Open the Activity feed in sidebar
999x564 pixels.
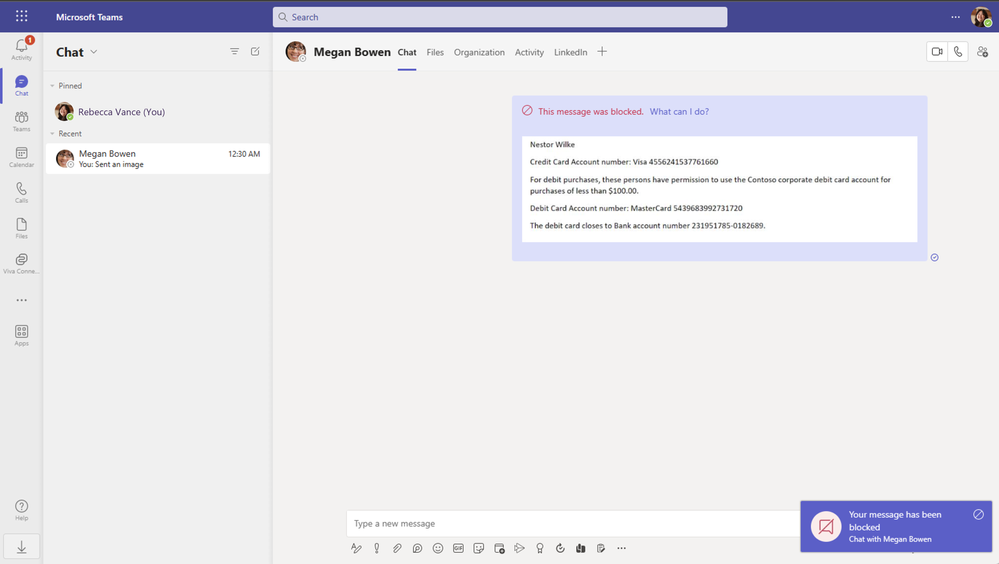pyautogui.click(x=22, y=49)
